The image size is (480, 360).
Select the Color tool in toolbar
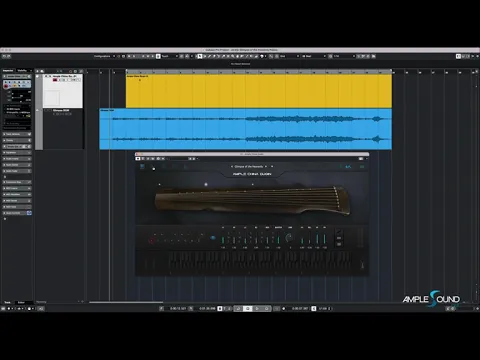click(262, 56)
